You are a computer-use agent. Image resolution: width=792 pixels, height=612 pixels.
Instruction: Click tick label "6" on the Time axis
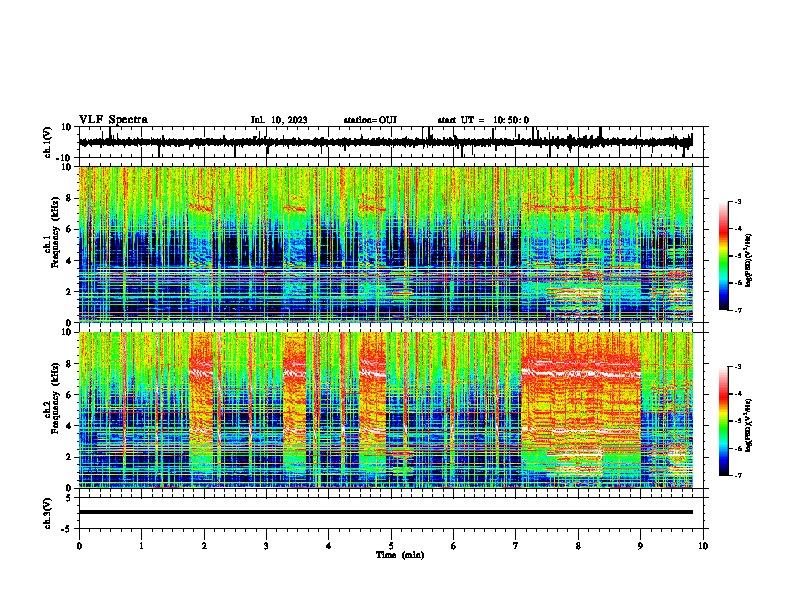point(454,546)
